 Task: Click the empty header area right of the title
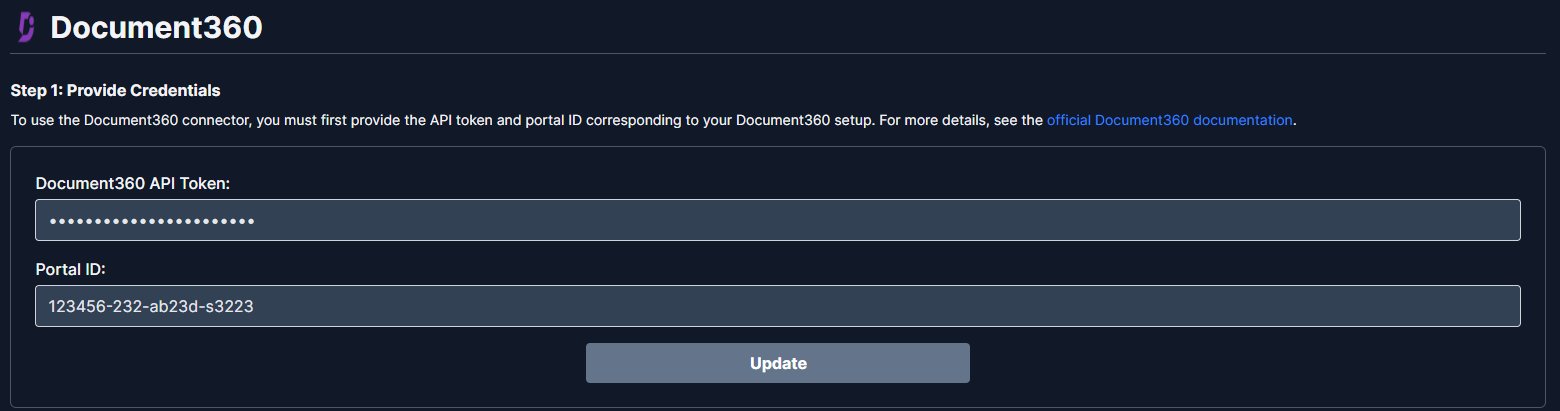pos(900,28)
